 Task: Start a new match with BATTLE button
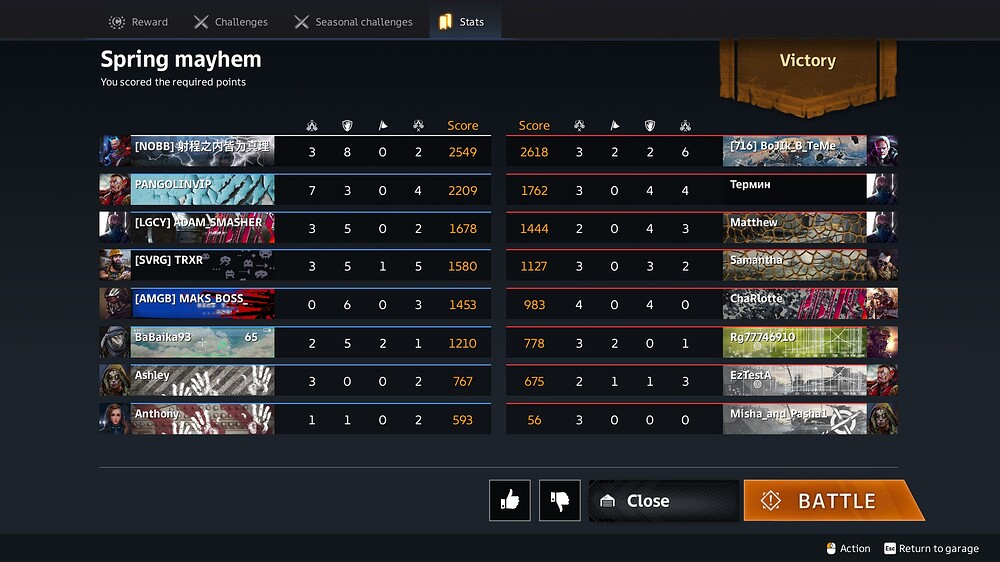pos(832,501)
